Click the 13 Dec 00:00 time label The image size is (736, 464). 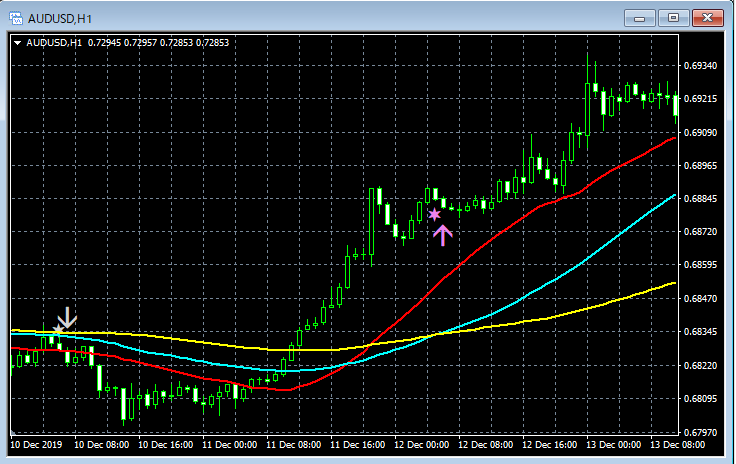point(613,445)
